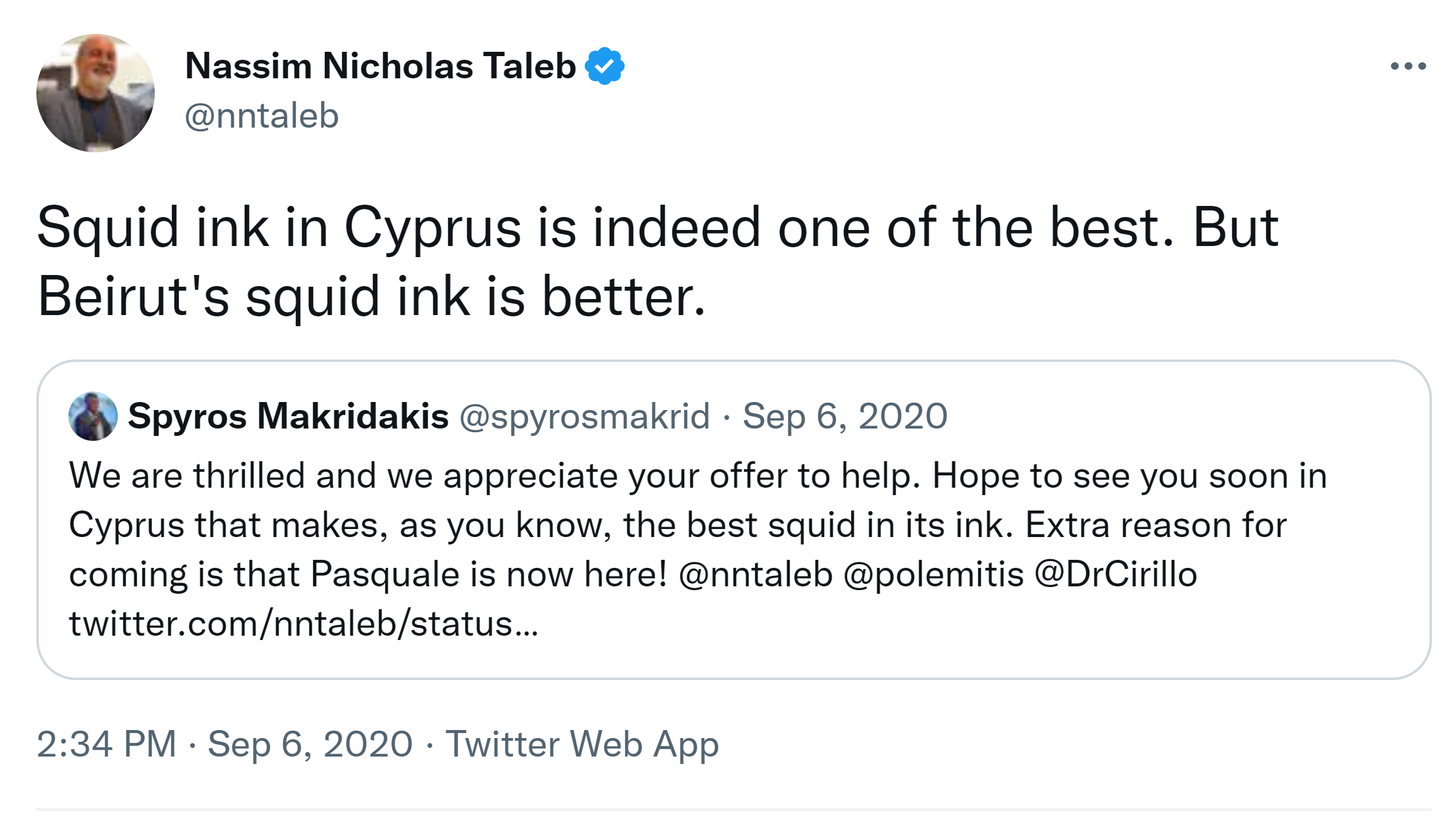Screen dimensions: 1456x833
Task: Click Nassim Nicholas Taleb's profile photo
Action: [96, 93]
